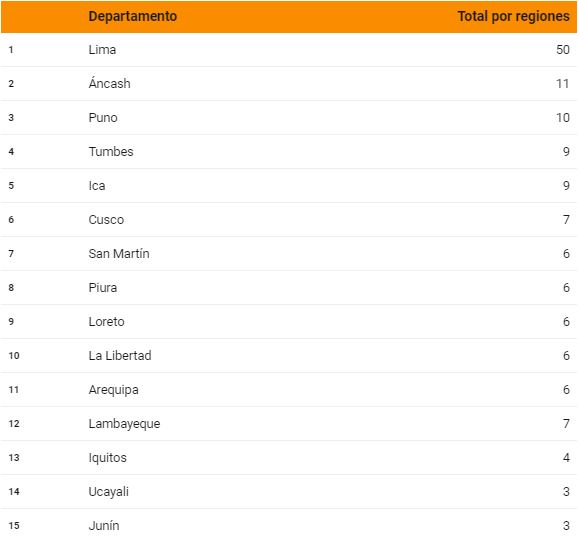Select Tumbes in the table

click(x=111, y=152)
